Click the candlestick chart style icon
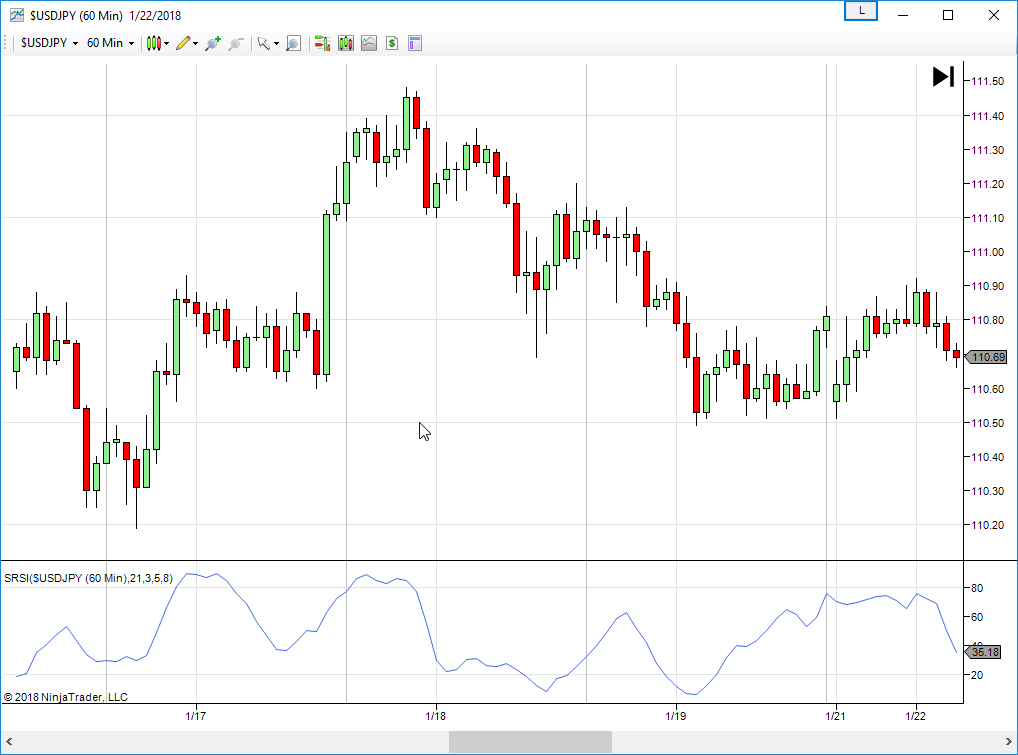This screenshot has width=1018, height=755. click(x=153, y=43)
